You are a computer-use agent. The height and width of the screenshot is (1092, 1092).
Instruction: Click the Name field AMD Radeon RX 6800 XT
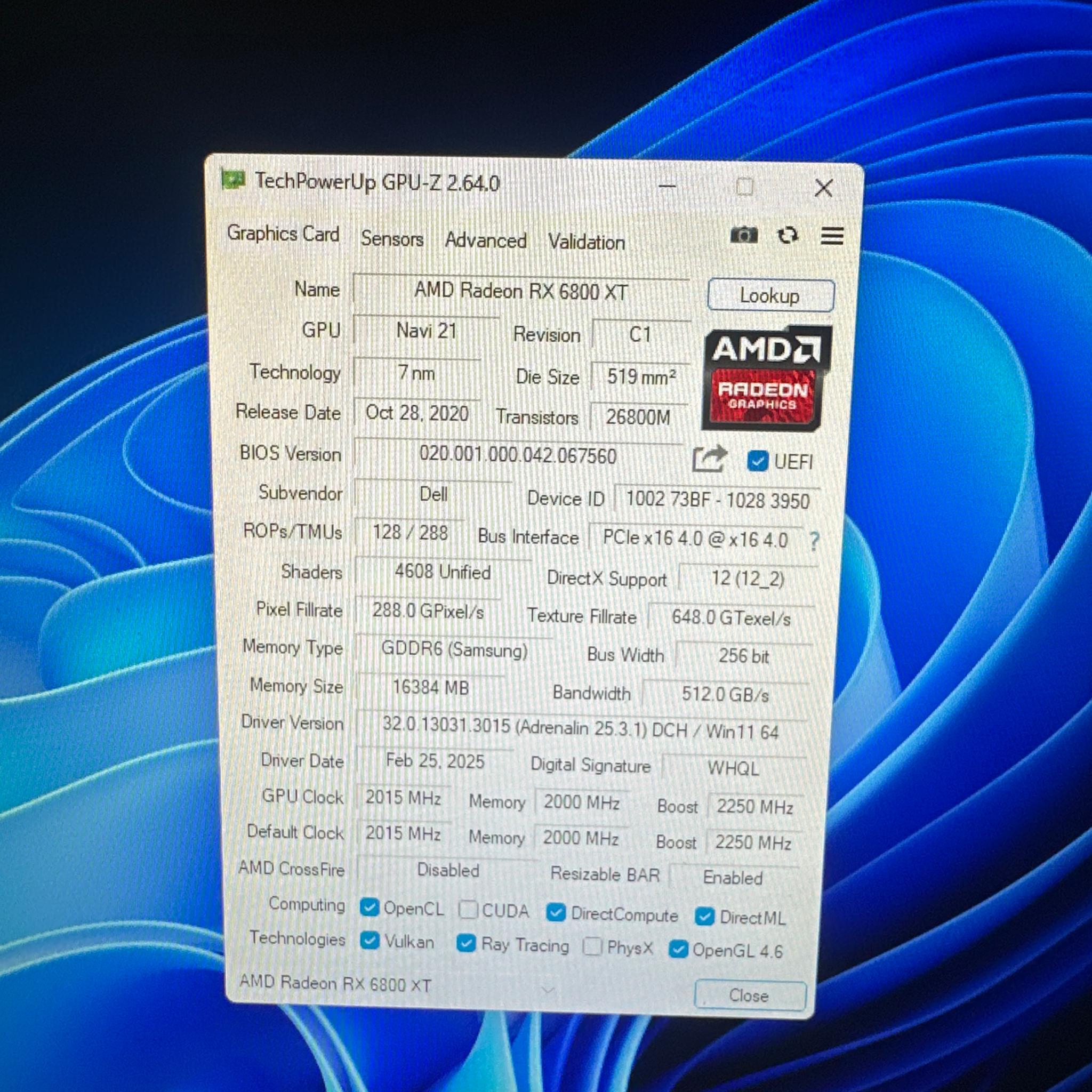pos(521,291)
